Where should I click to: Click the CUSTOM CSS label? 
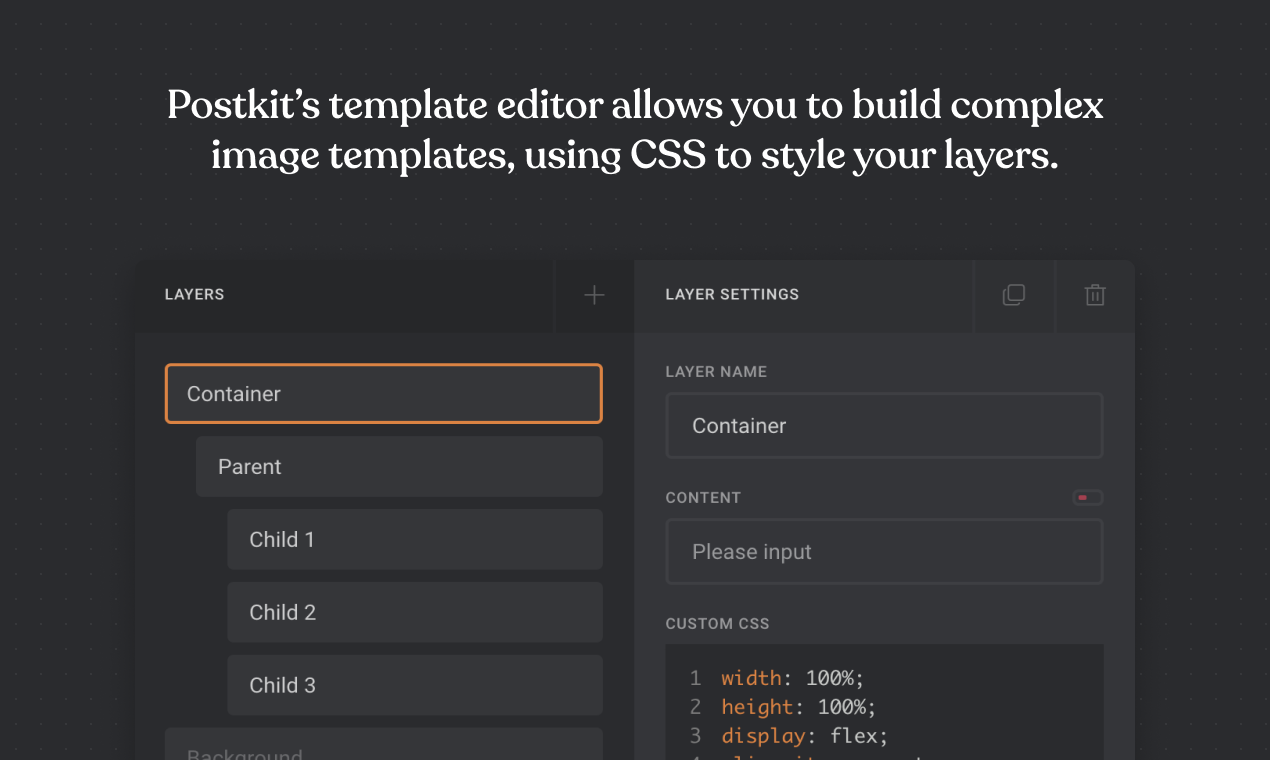717,624
